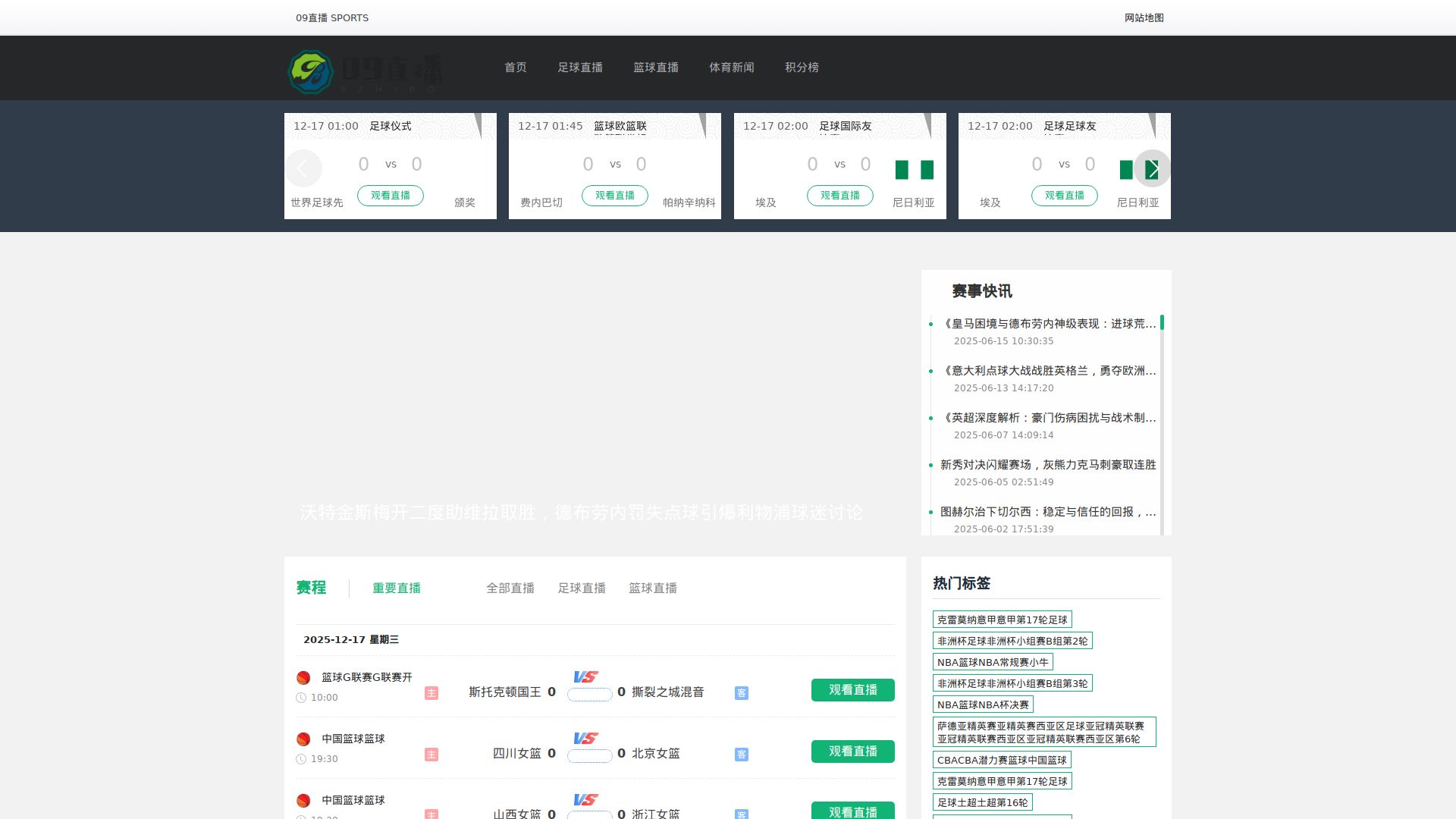Viewport: 1456px width, 819px height.
Task: Click the NBA篮球NBA常规赛小牛 tag
Action: click(x=994, y=661)
